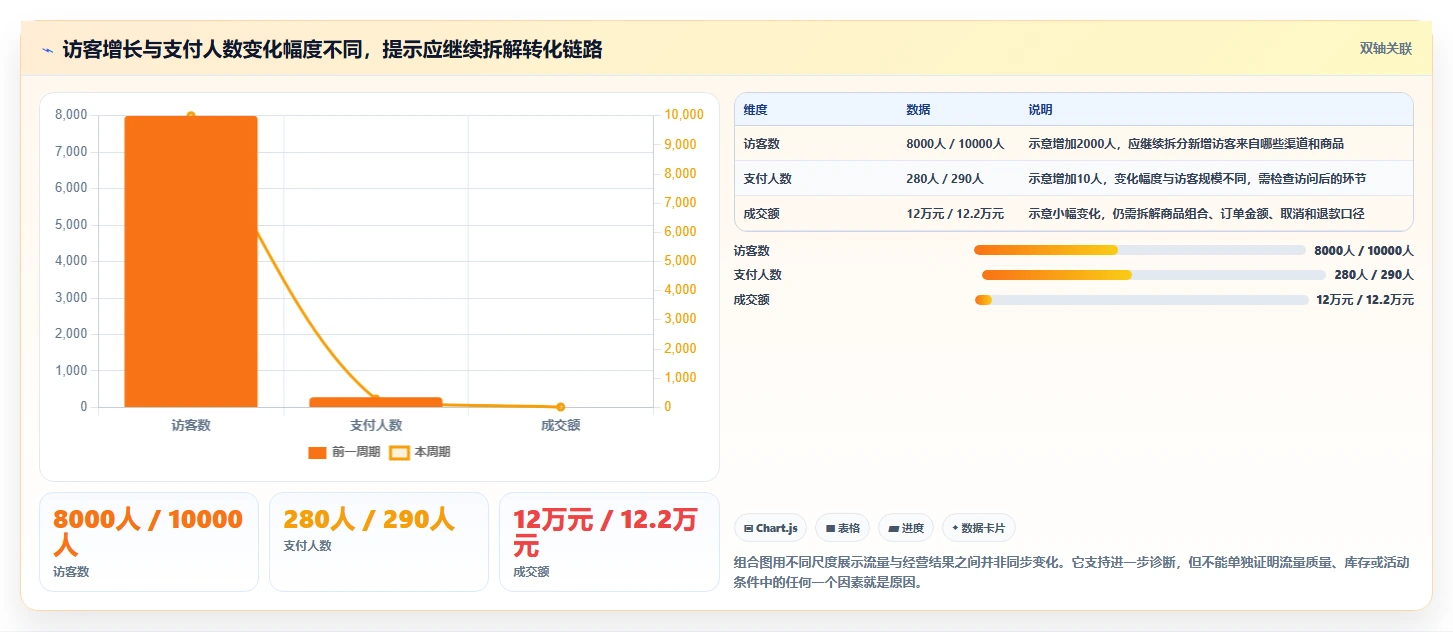Click the 数据卡片 tag
The height and width of the screenshot is (632, 1453).
(x=979, y=528)
